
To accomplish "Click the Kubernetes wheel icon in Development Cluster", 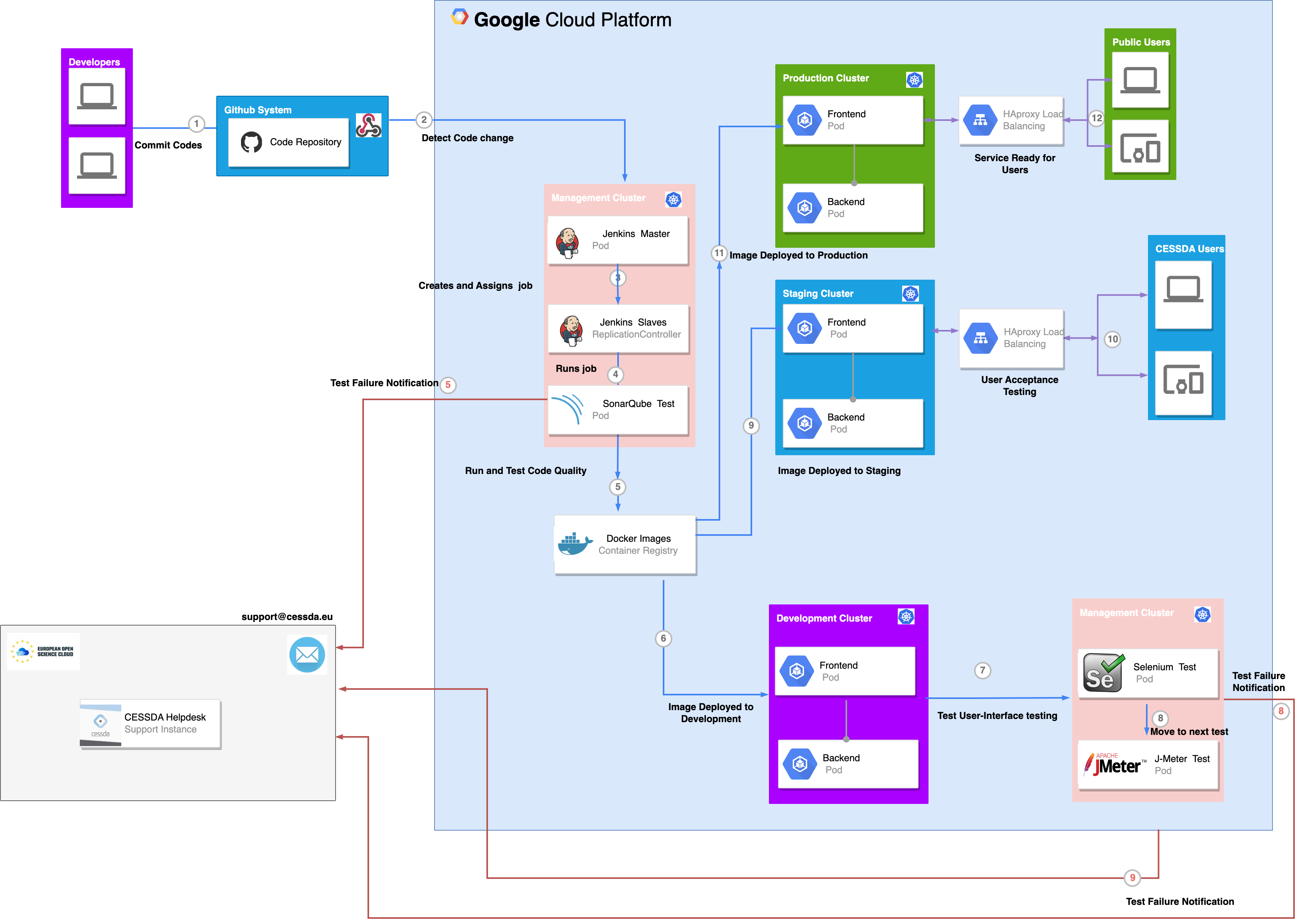I will [906, 617].
